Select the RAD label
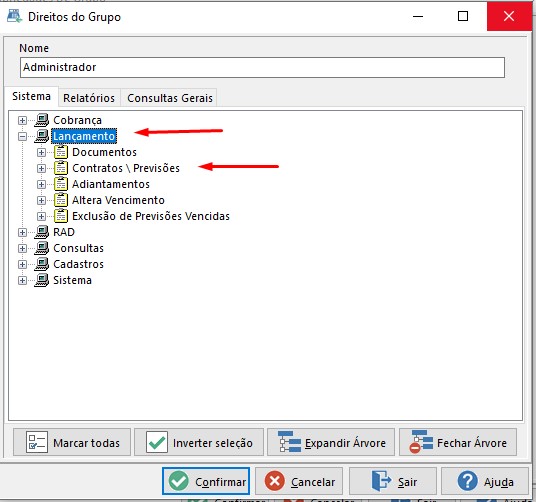 coord(64,232)
